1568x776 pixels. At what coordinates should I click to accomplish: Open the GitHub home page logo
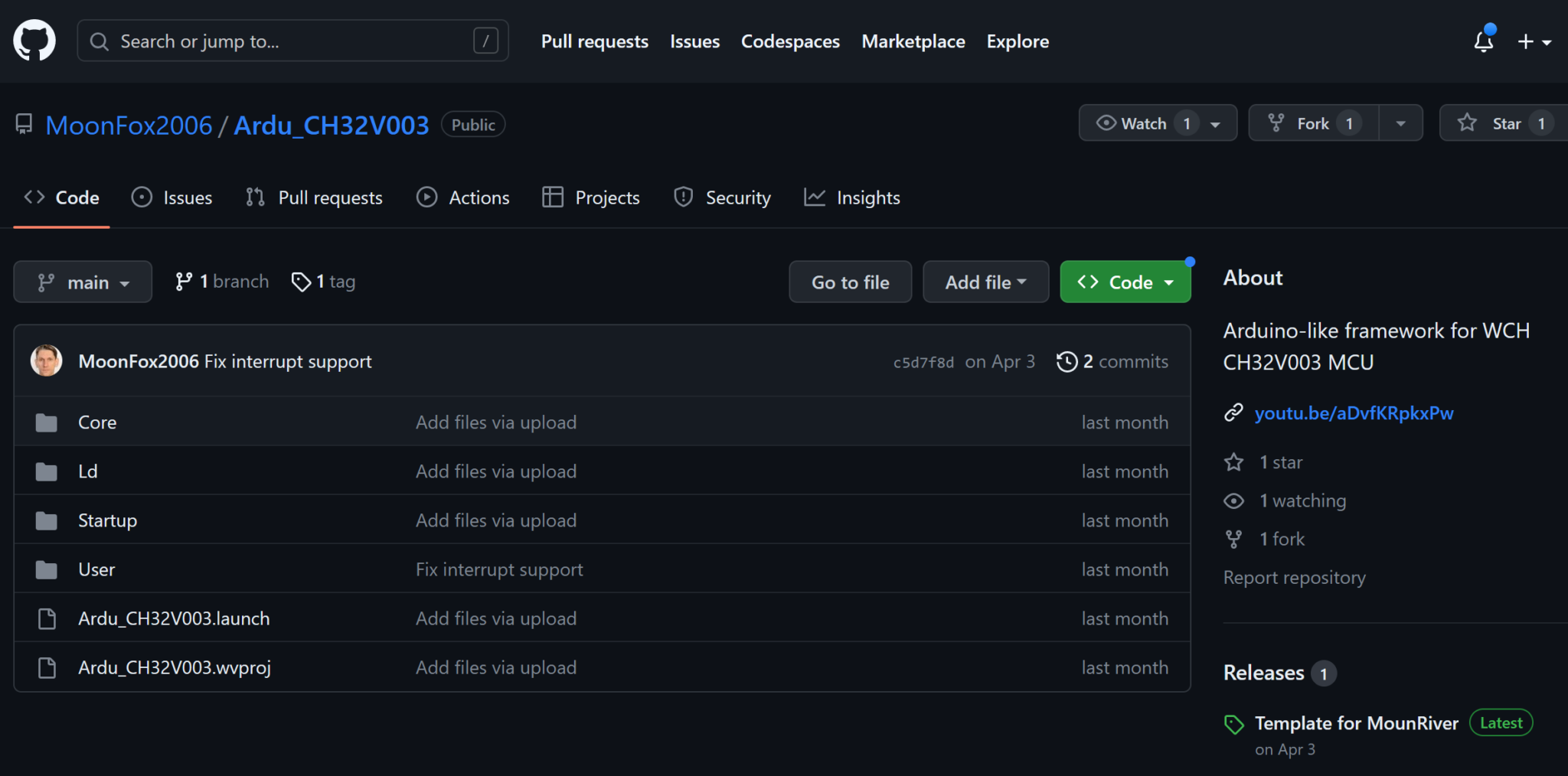pos(34,40)
